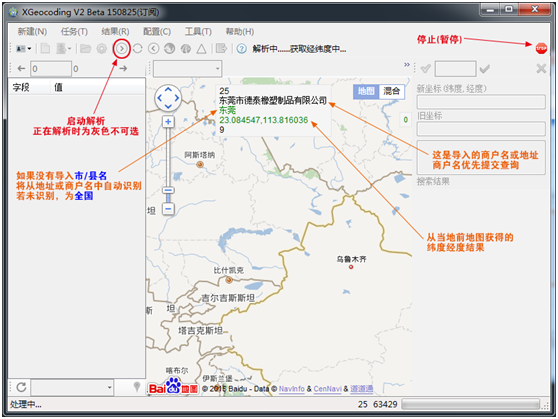Start parsing with the forward arrow button
Viewport: 558px width, 419px height.
click(122, 48)
